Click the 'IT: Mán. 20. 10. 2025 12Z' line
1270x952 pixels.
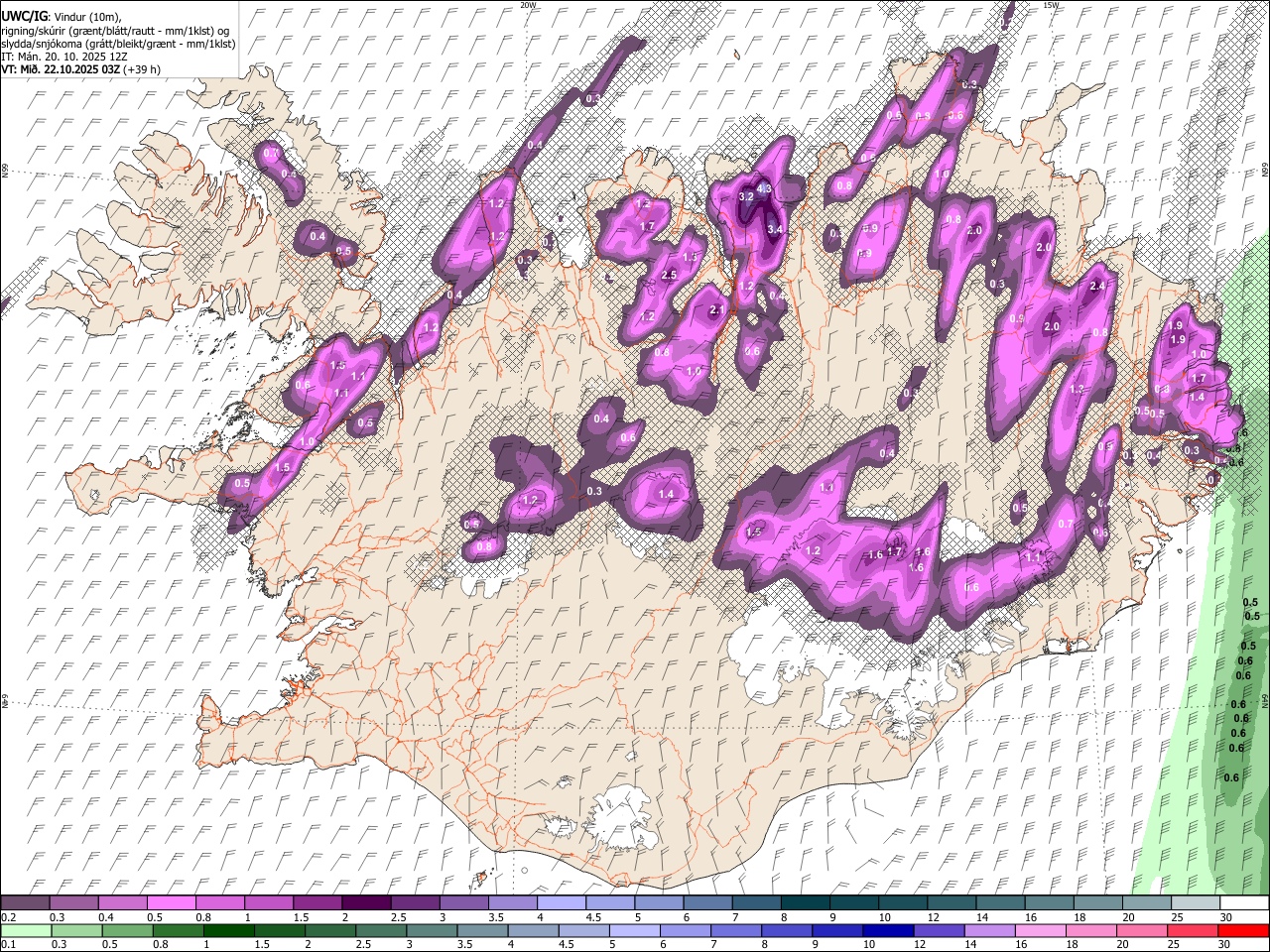(x=63, y=57)
